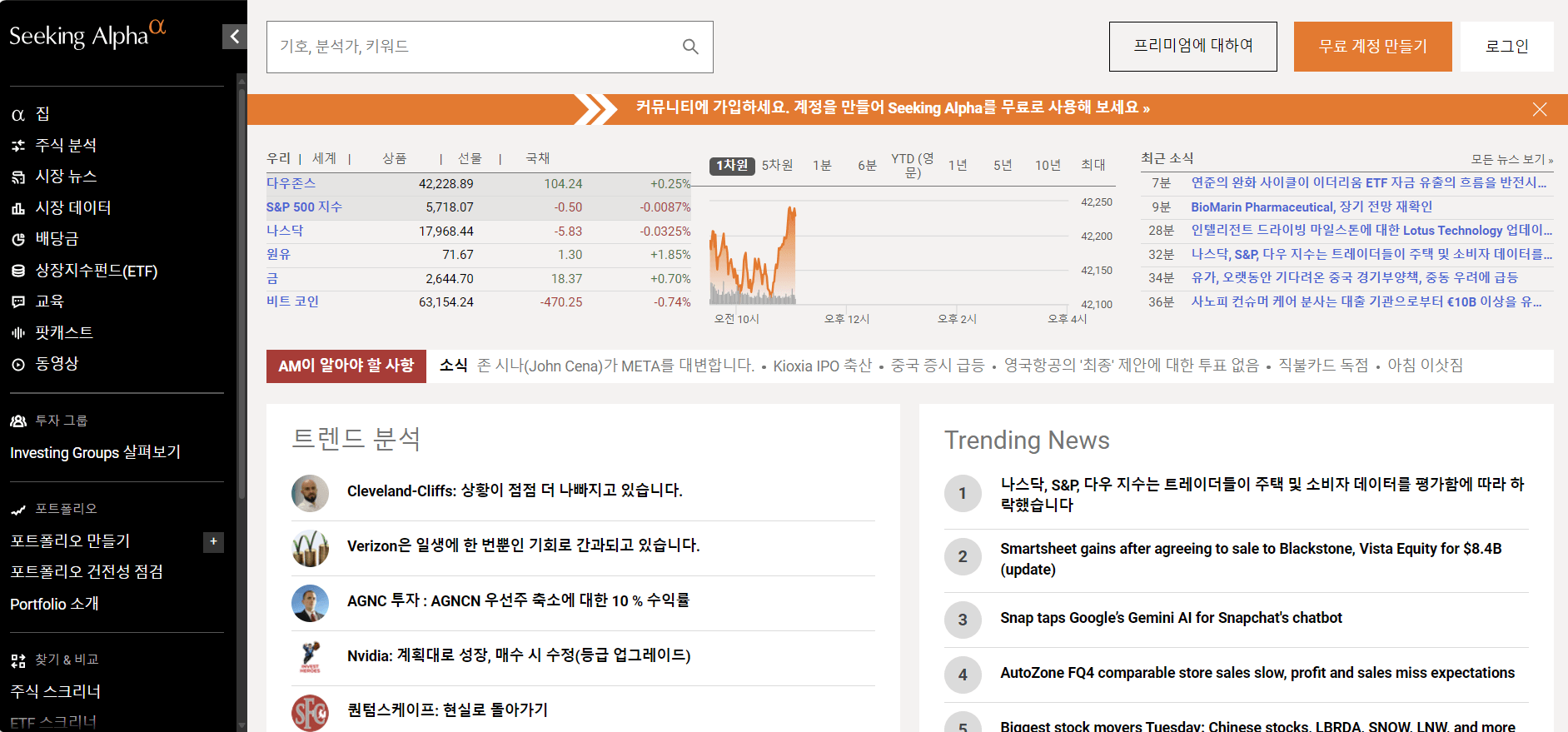Click the 주식 분석 sidebar icon
The width and height of the screenshot is (1568, 732).
[x=18, y=146]
